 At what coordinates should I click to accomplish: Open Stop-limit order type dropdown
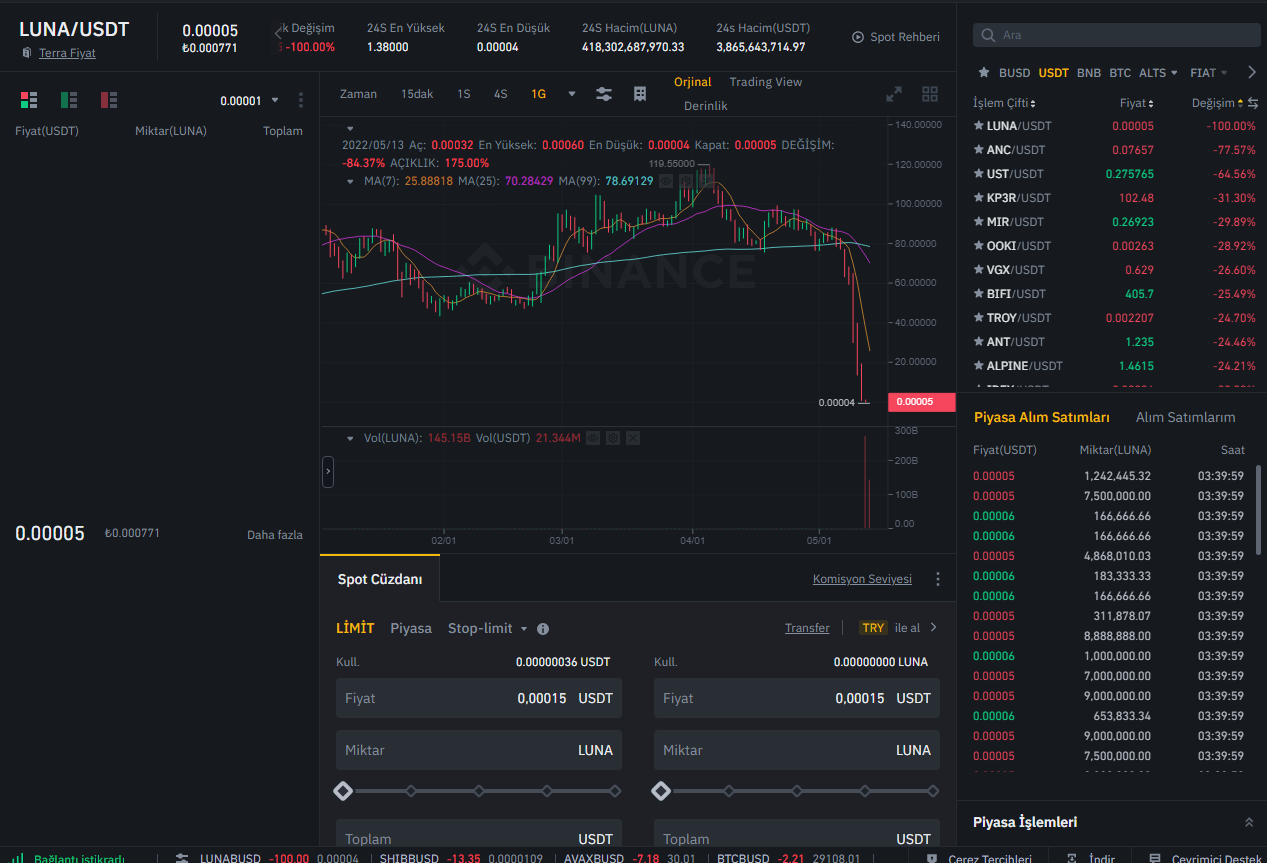tap(487, 629)
